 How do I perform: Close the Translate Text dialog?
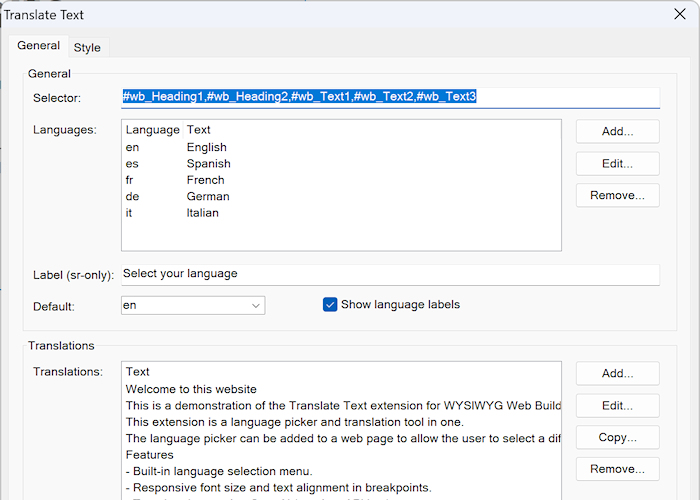click(x=679, y=14)
